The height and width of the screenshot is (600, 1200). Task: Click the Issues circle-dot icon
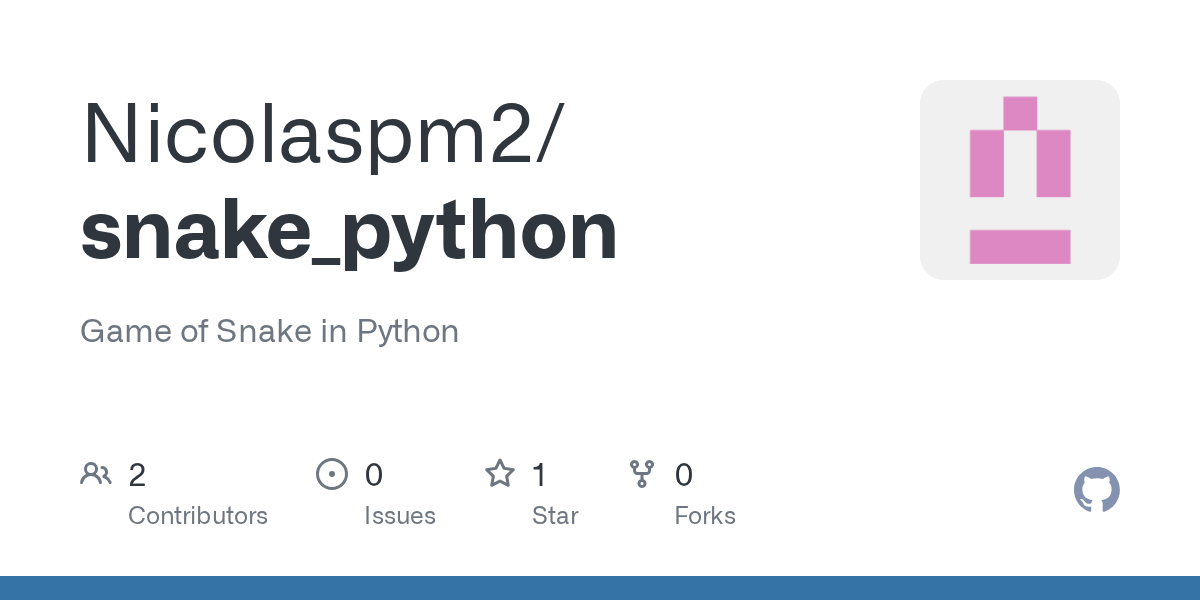tap(331, 474)
